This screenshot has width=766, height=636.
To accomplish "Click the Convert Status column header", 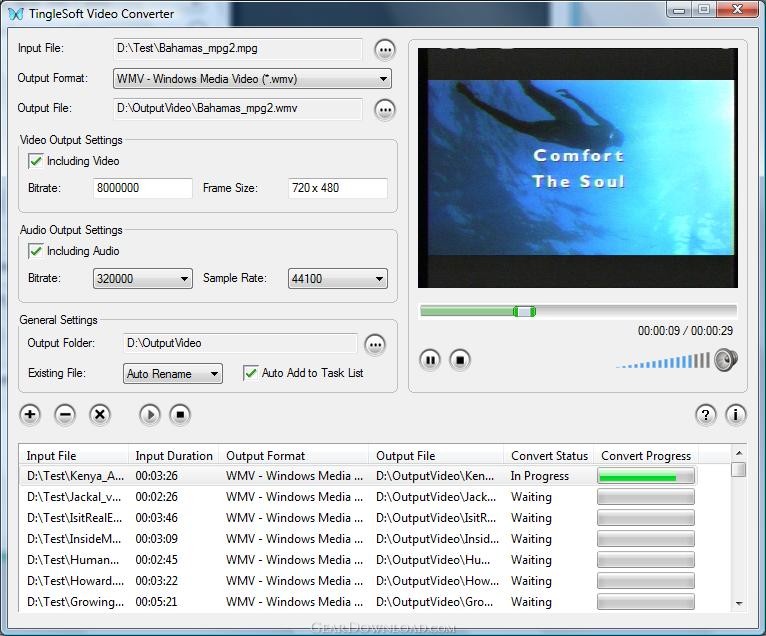I will pos(549,456).
